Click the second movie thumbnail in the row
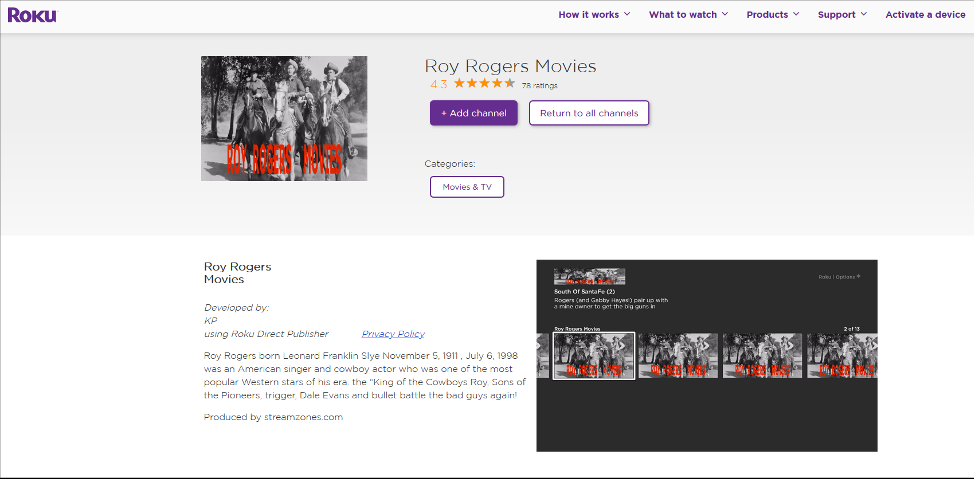This screenshot has height=479, width=974. click(678, 355)
